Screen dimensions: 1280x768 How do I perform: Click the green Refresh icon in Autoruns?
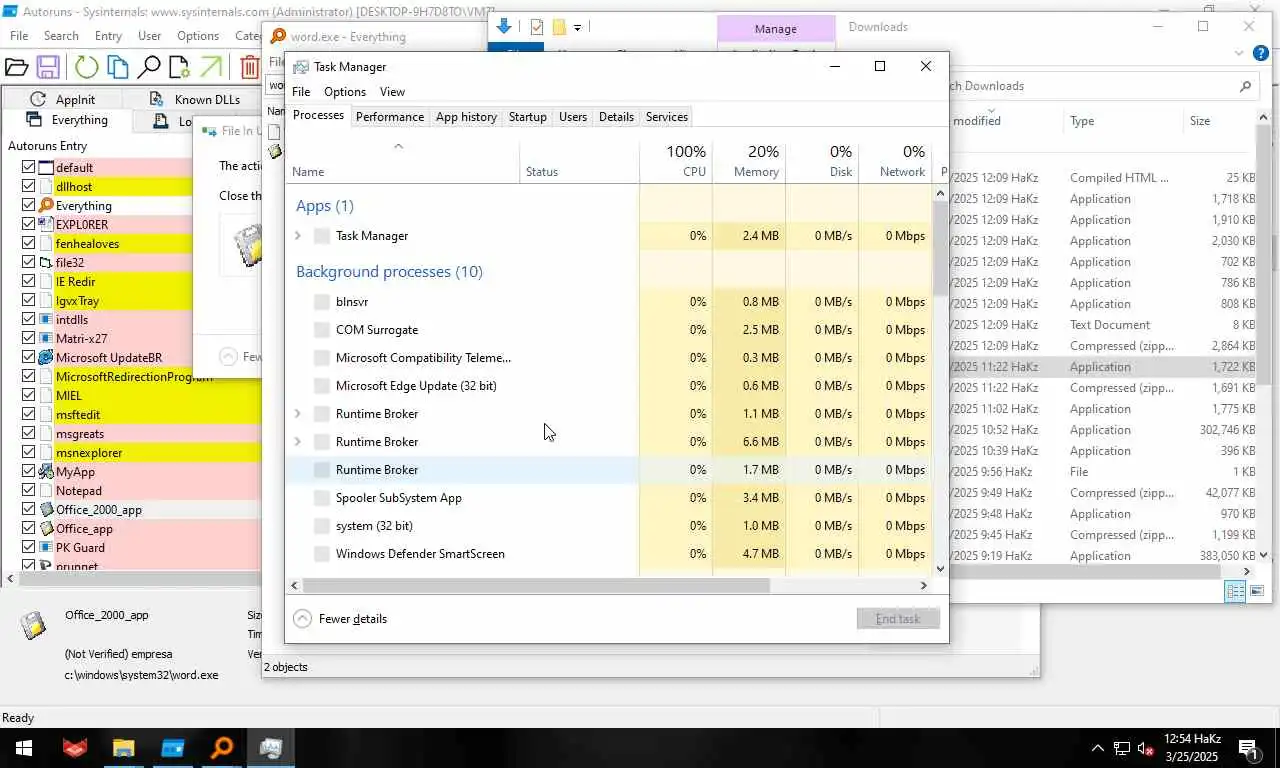pyautogui.click(x=87, y=67)
